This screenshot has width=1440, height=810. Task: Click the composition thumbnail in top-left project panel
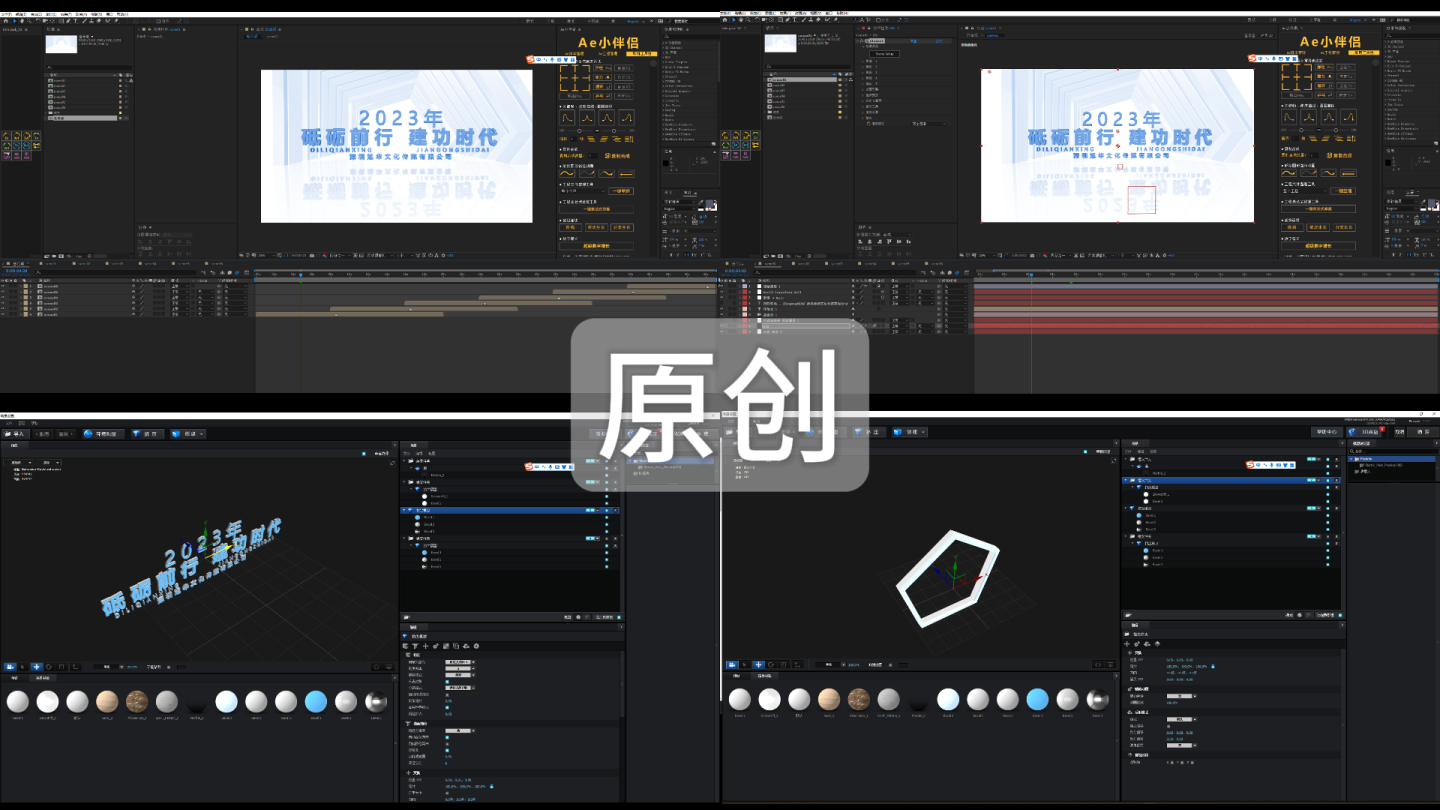point(61,43)
